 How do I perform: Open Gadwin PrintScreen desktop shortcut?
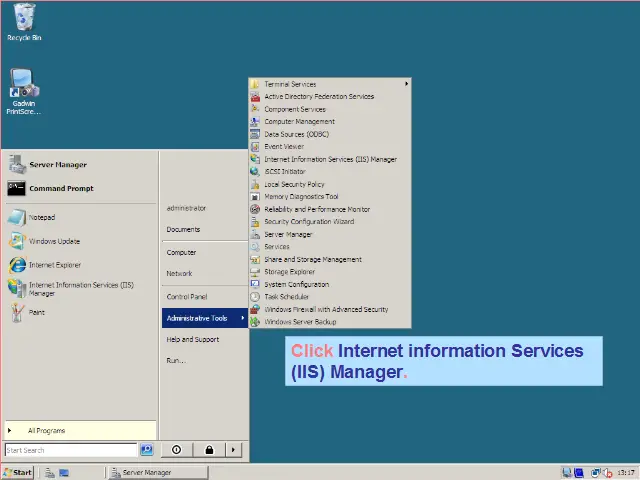point(24,91)
